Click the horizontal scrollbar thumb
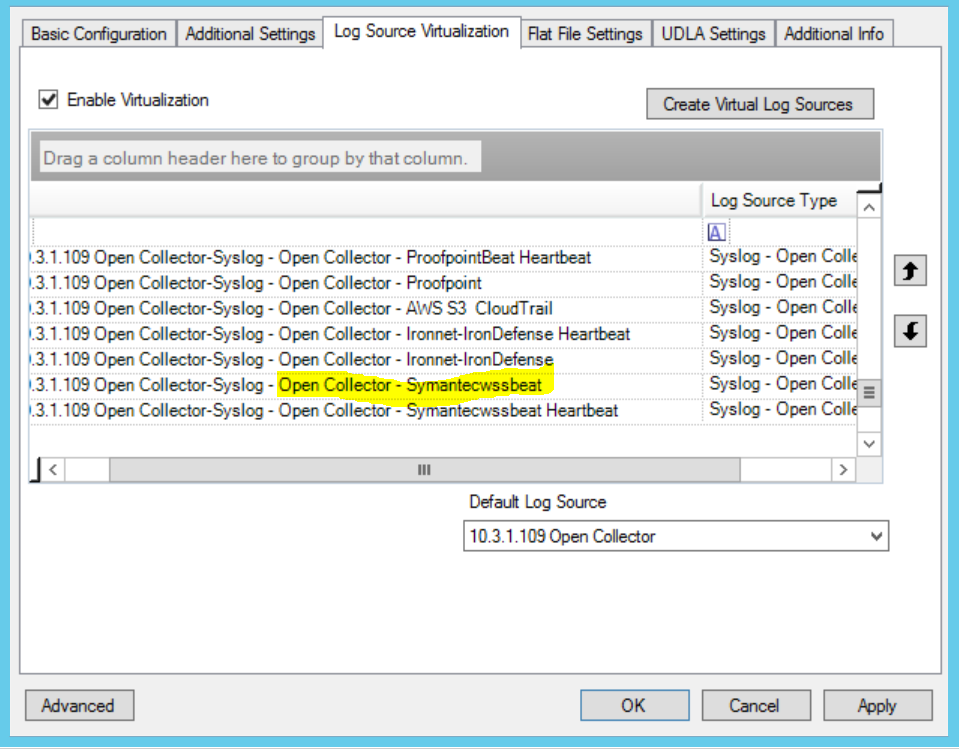Screen dimensions: 959x749 424,469
